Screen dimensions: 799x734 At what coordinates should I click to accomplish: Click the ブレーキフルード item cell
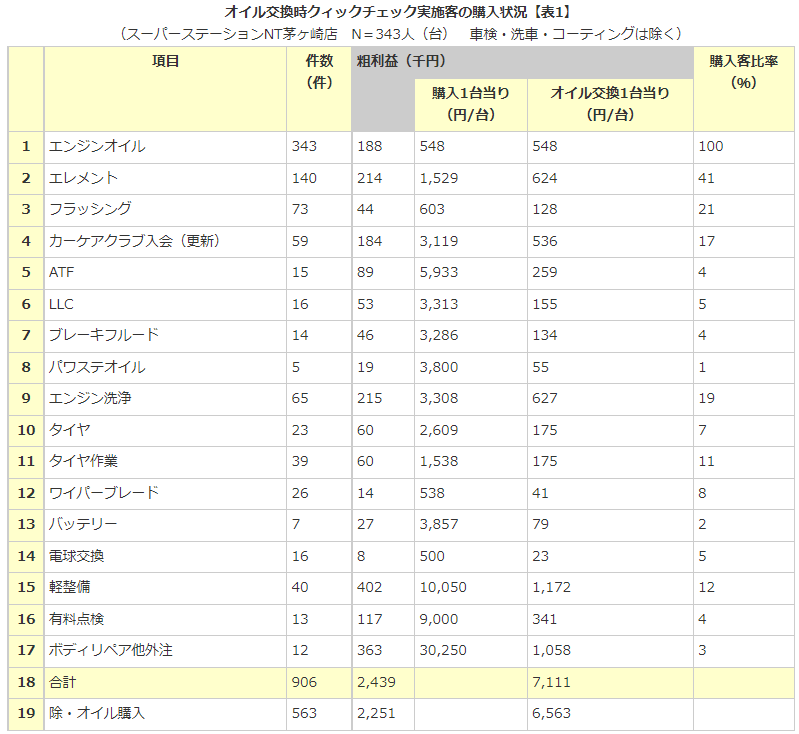tap(104, 335)
